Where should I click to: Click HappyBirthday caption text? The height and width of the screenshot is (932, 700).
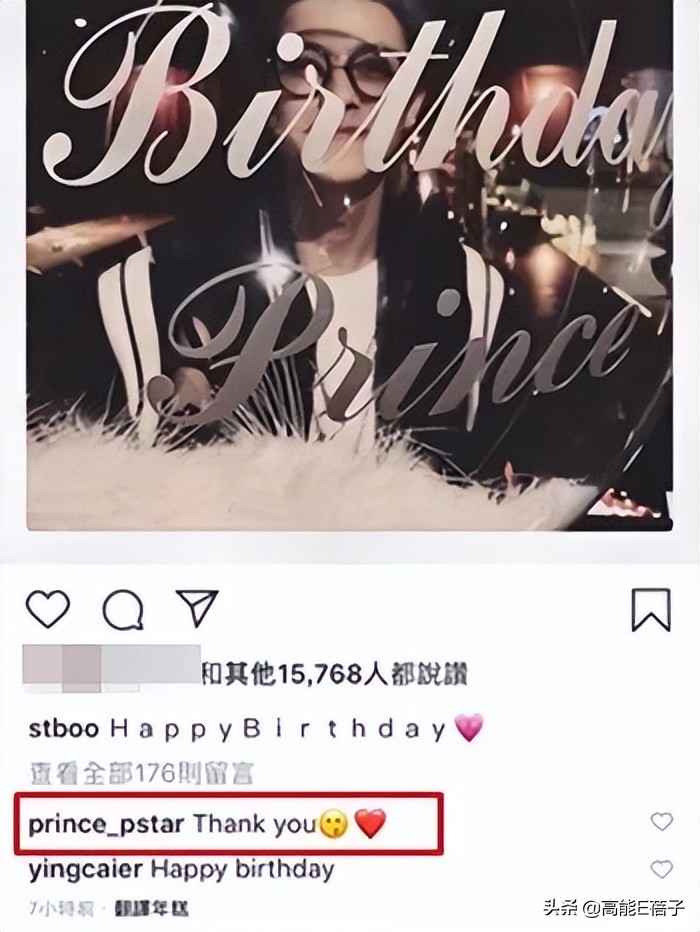278,730
